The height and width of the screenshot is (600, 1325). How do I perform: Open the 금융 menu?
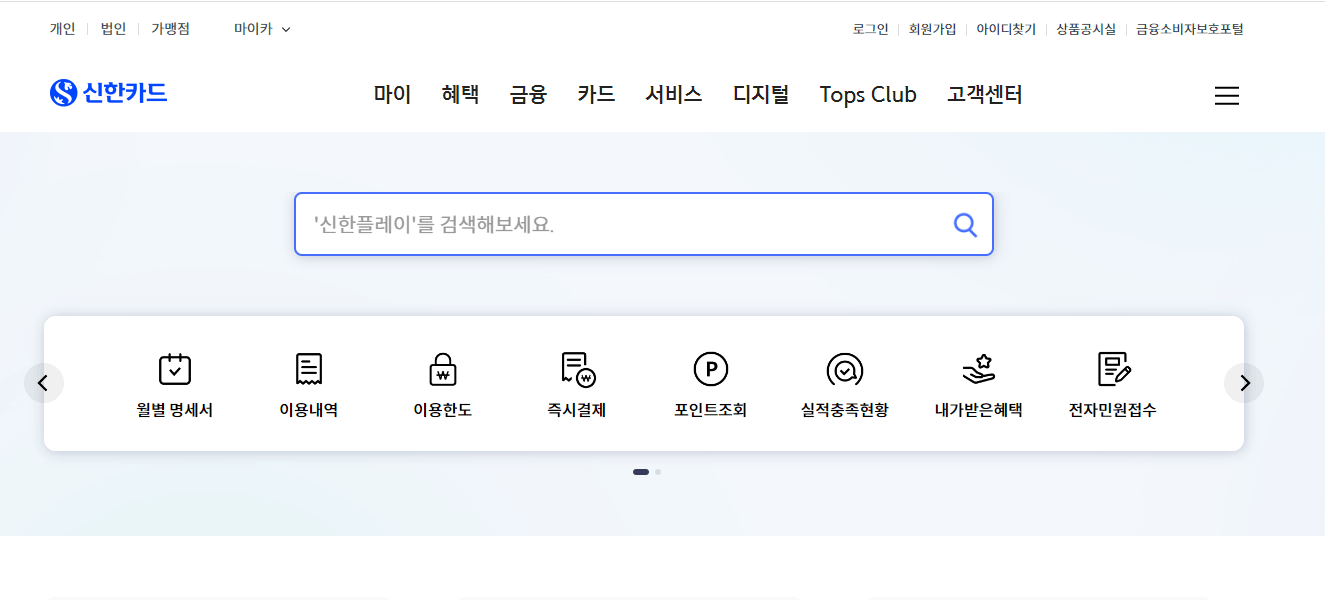coord(528,95)
